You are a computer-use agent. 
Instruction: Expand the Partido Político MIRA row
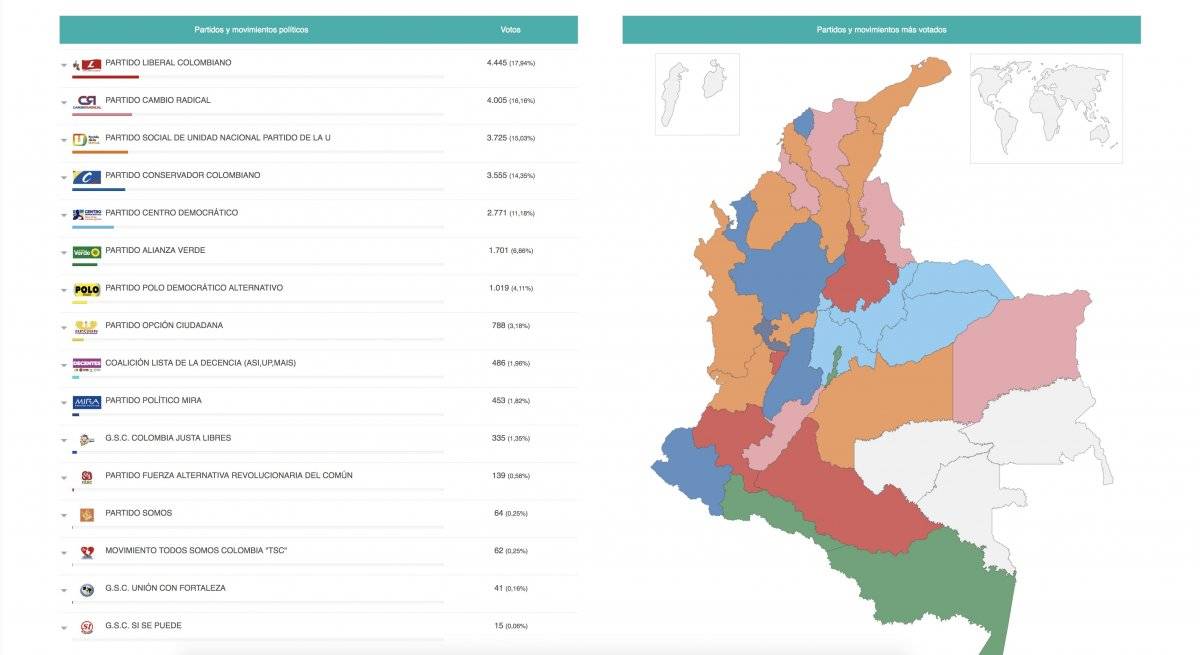(64, 403)
